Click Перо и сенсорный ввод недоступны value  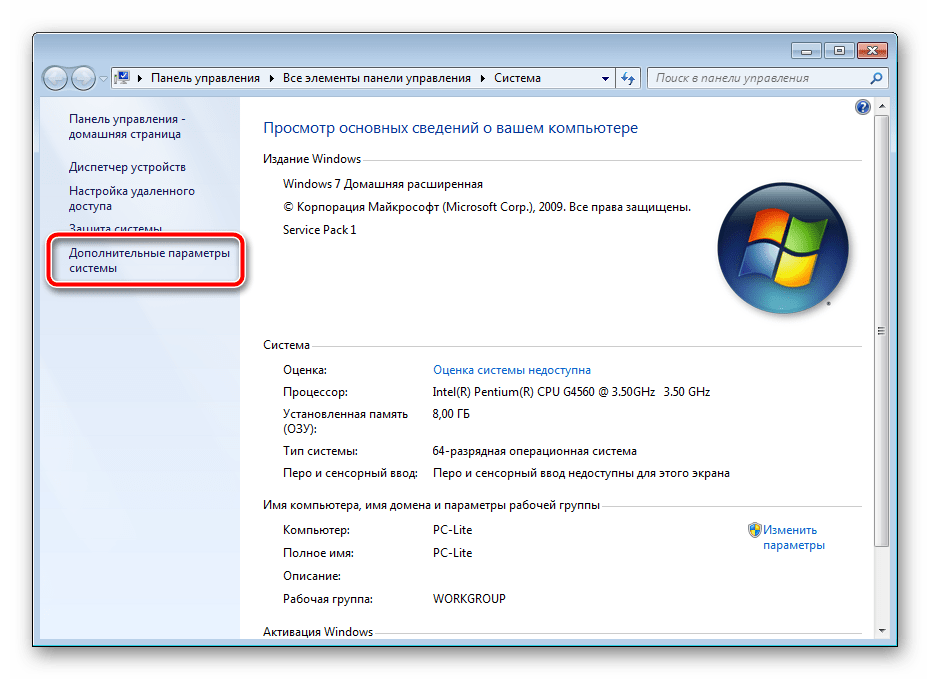[x=581, y=473]
